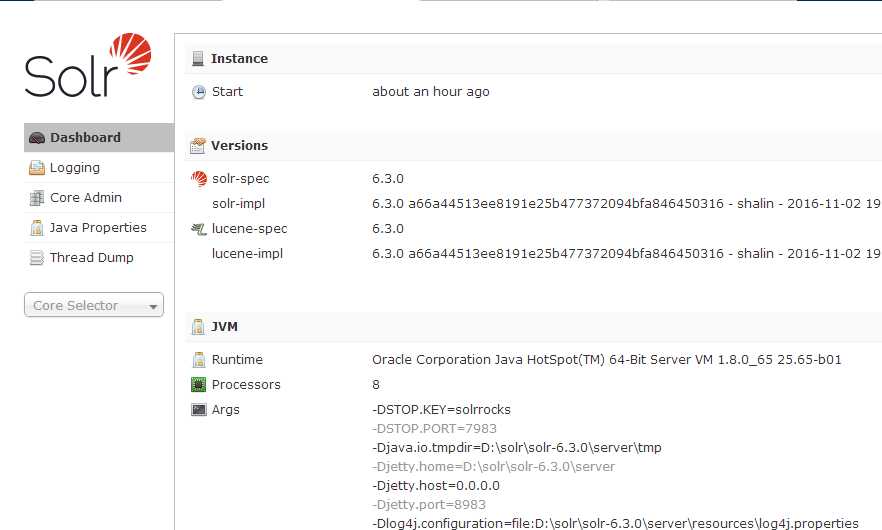
Task: Click the -Dlog4j.configuration argument
Action: click(615, 523)
